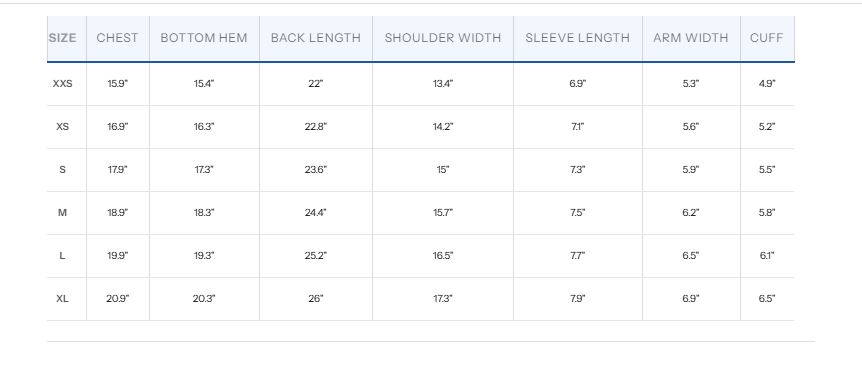
Task: Select the CHEST column header
Action: click(x=117, y=38)
